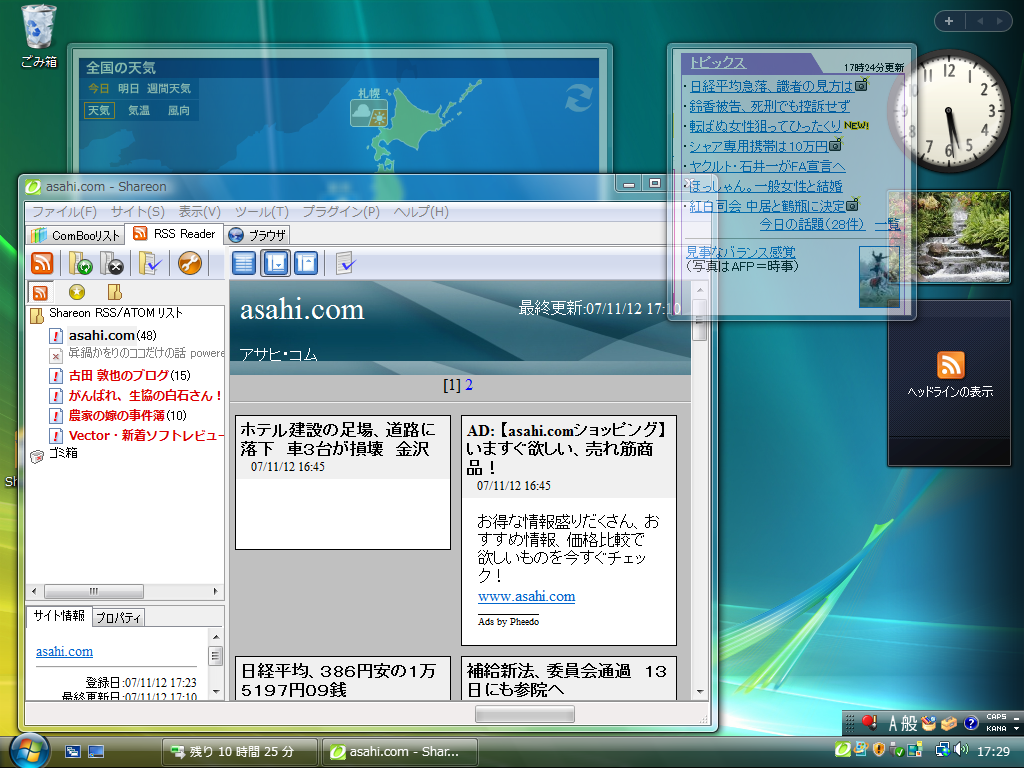Screen dimensions: 1024x768
Task: Open the サイト(S) menu
Action: pos(138,212)
